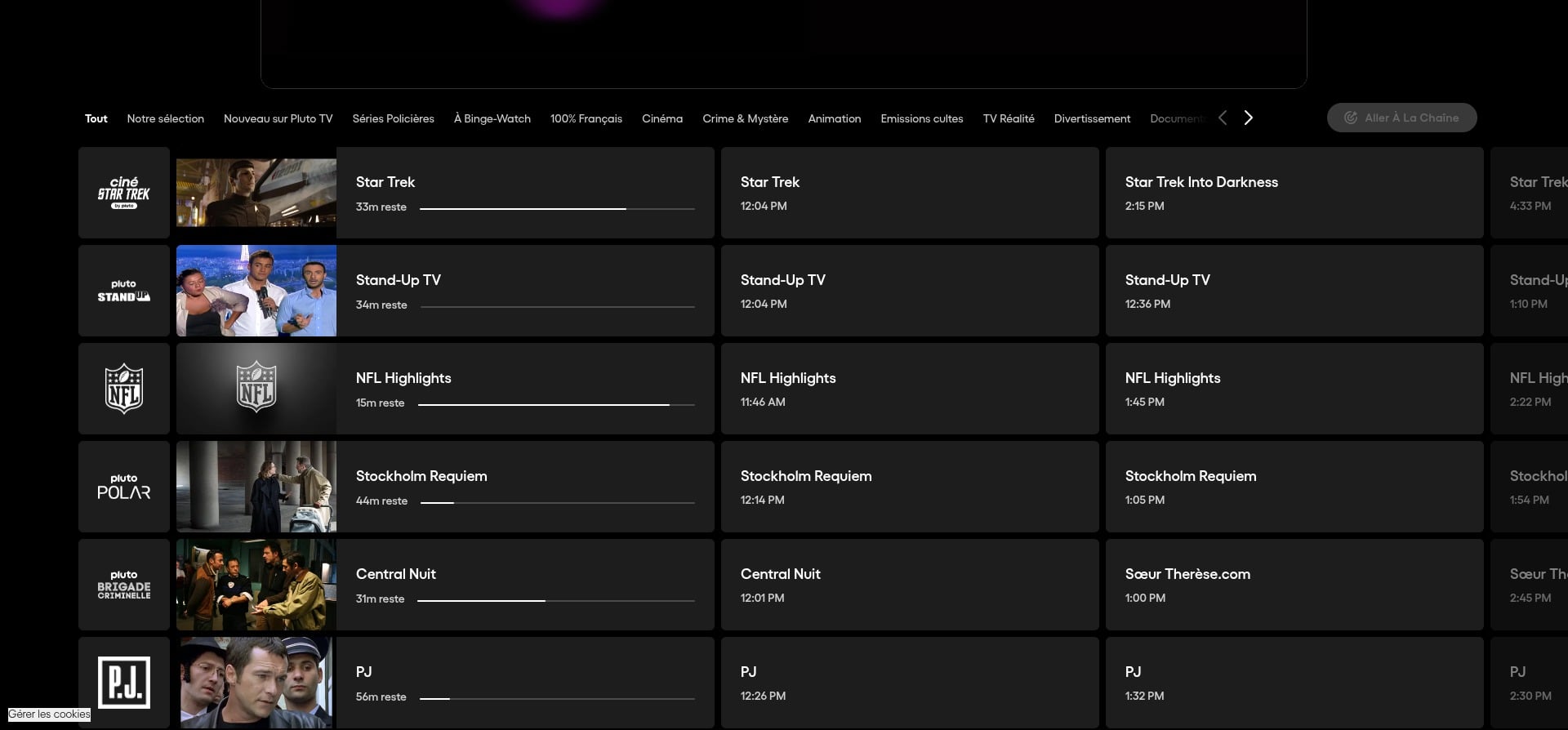Open the TV Réalité category
Screen dimensions: 1568x730
click(1009, 118)
